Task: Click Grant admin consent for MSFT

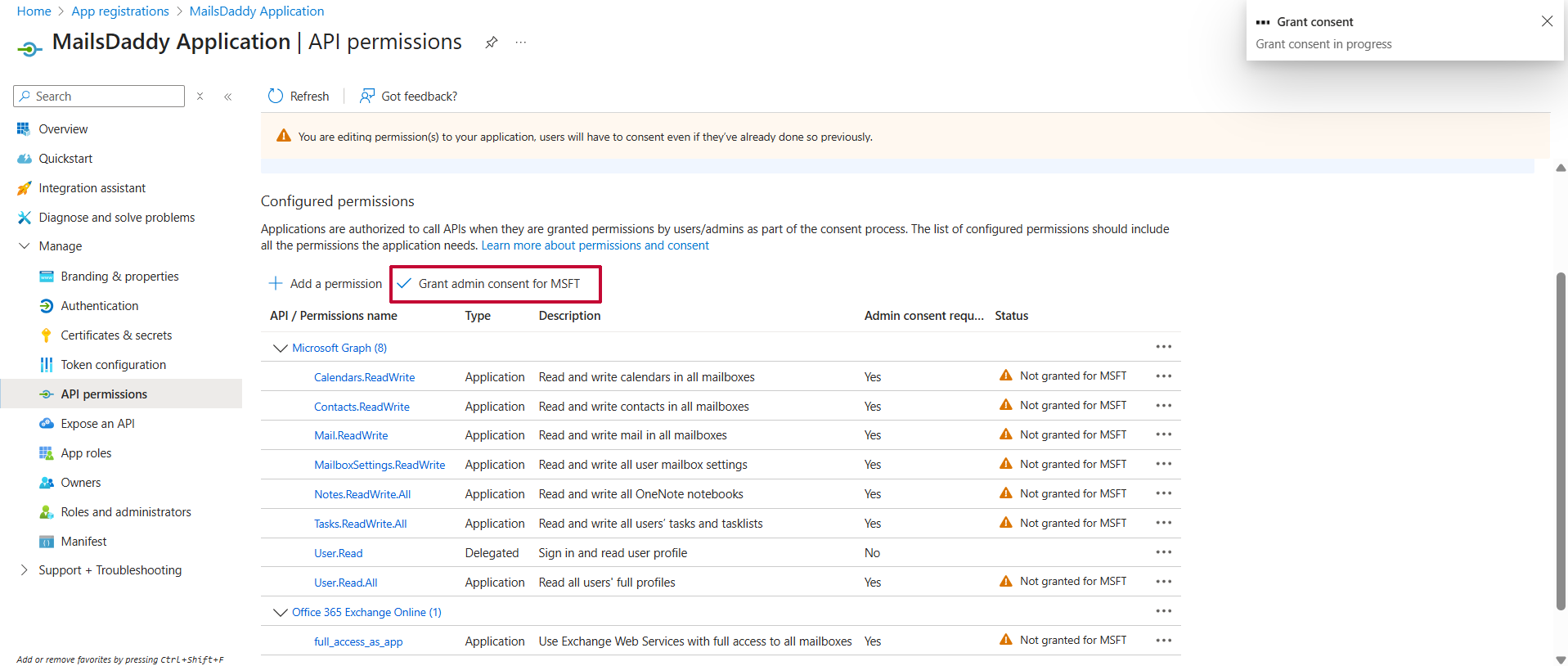Action: pyautogui.click(x=498, y=284)
